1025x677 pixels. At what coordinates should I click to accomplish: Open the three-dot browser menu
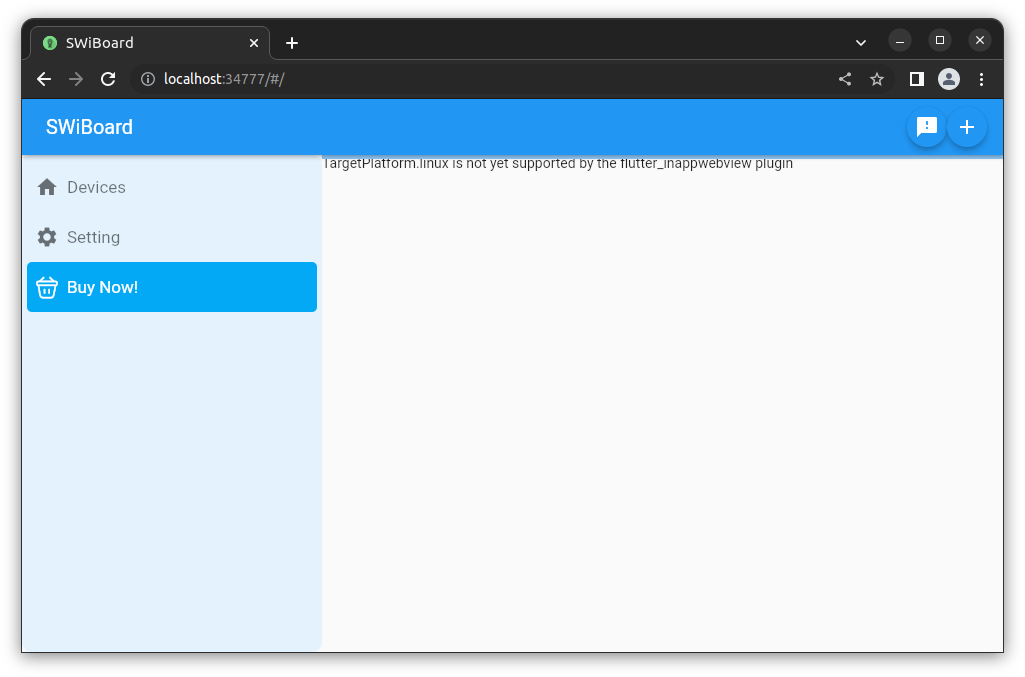point(981,78)
